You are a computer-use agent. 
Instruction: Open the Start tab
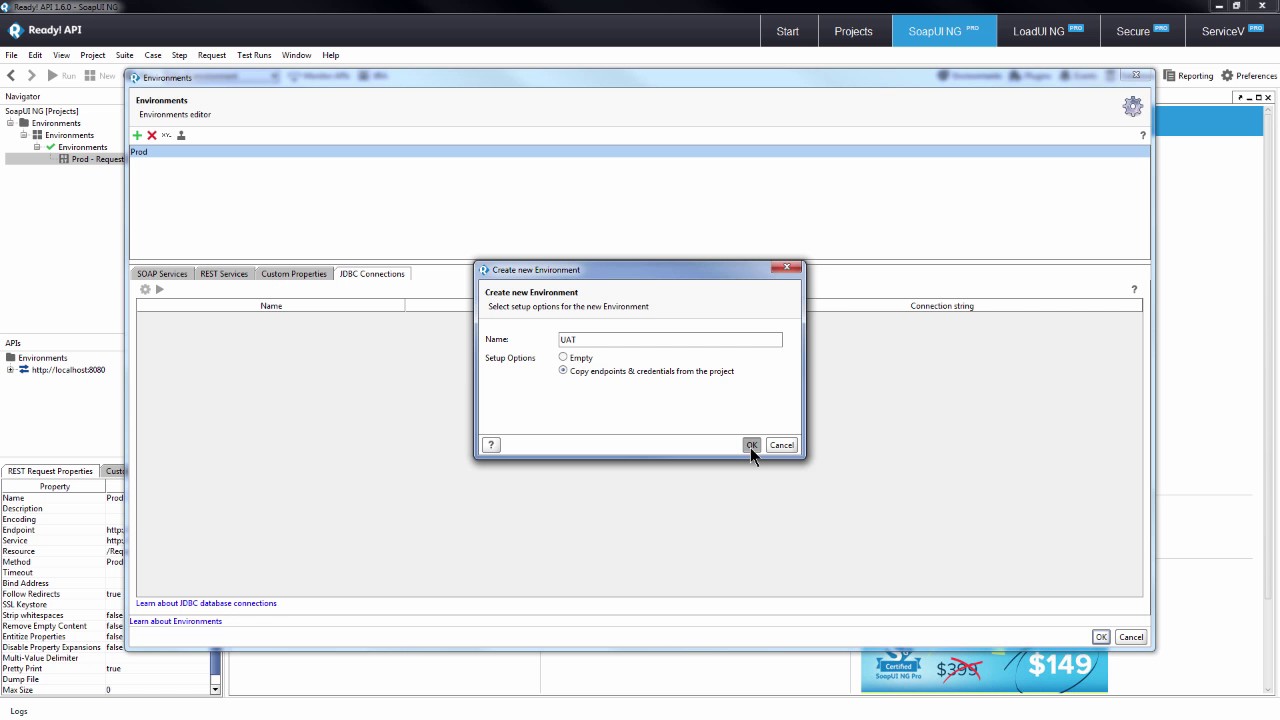pos(788,31)
